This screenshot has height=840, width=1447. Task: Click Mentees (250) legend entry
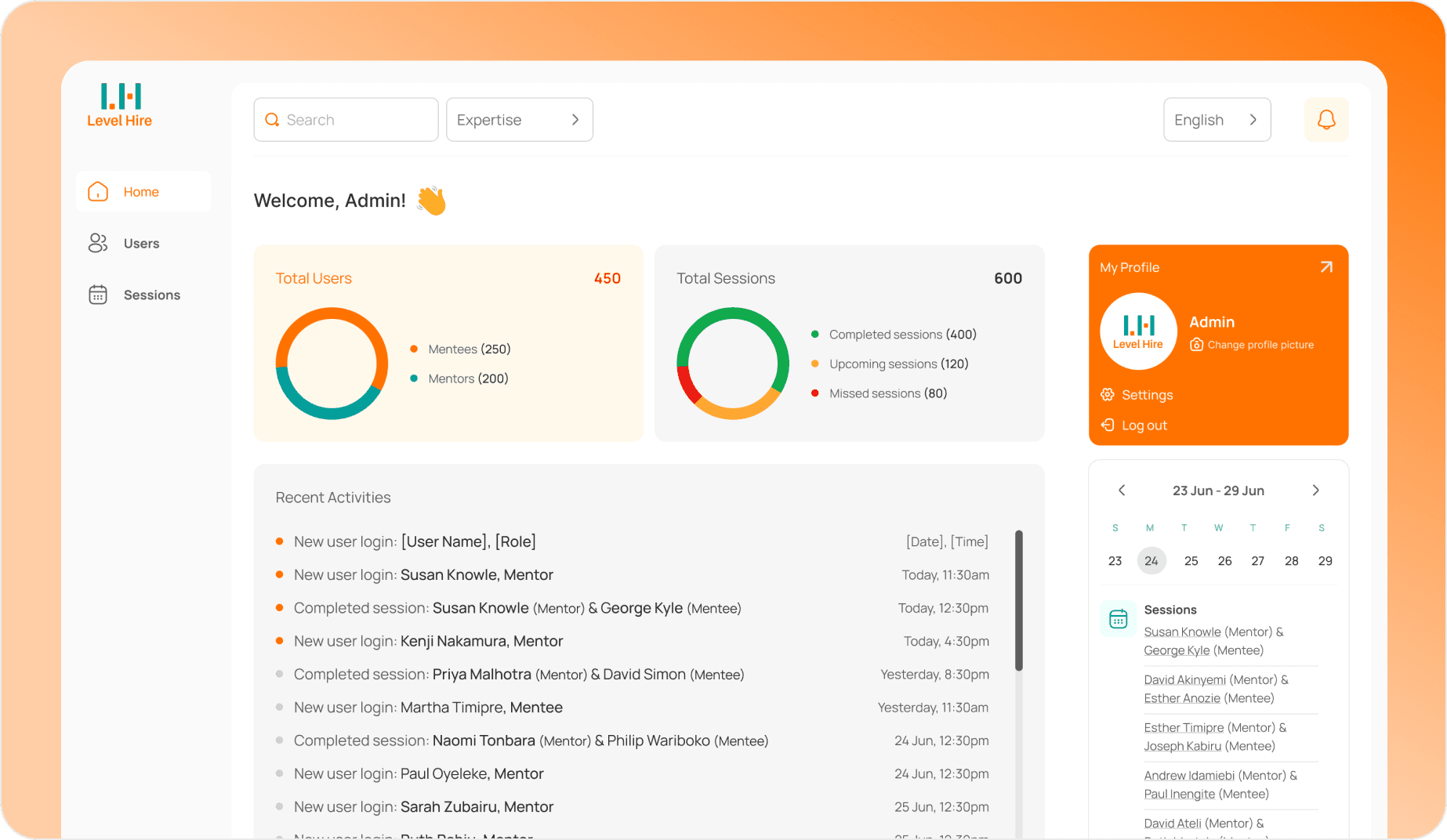[461, 349]
